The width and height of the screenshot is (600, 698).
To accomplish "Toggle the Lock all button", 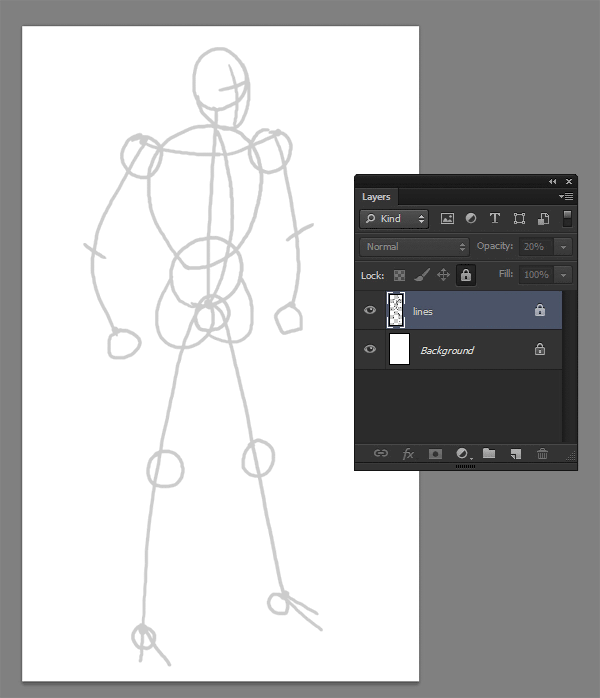I will [465, 274].
